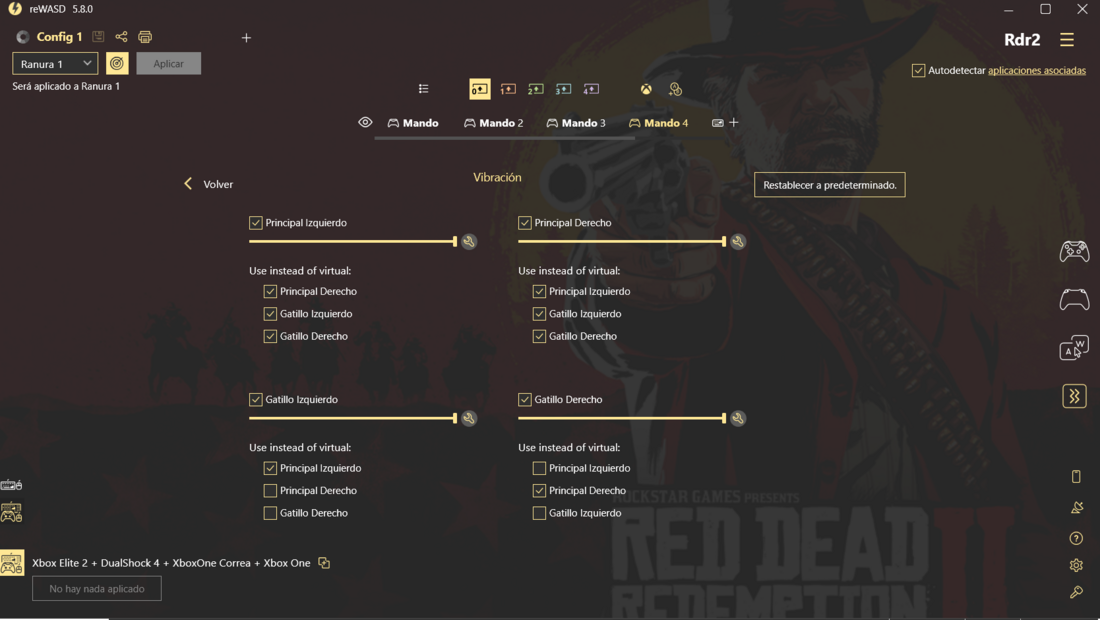Image resolution: width=1100 pixels, height=620 pixels.
Task: Open the help question mark icon
Action: (1076, 538)
